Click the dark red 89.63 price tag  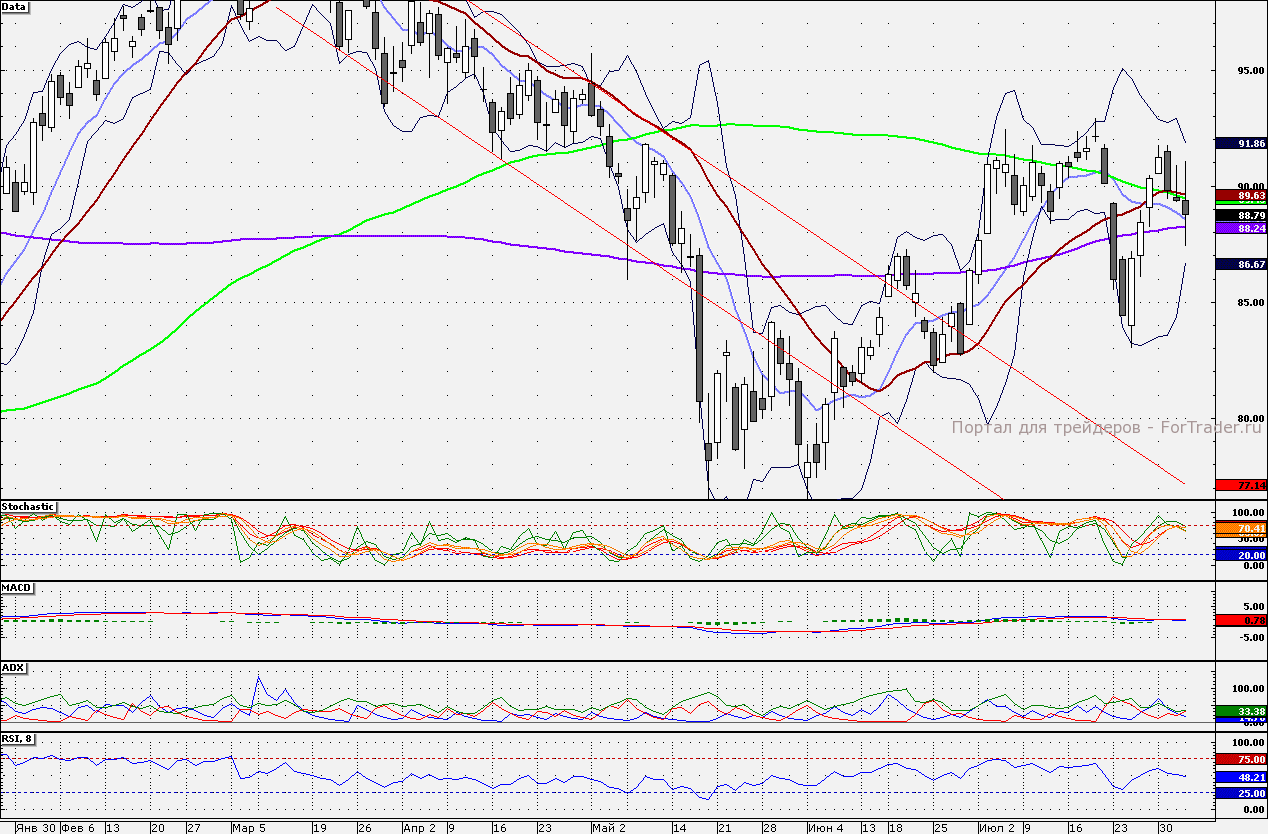point(1241,195)
